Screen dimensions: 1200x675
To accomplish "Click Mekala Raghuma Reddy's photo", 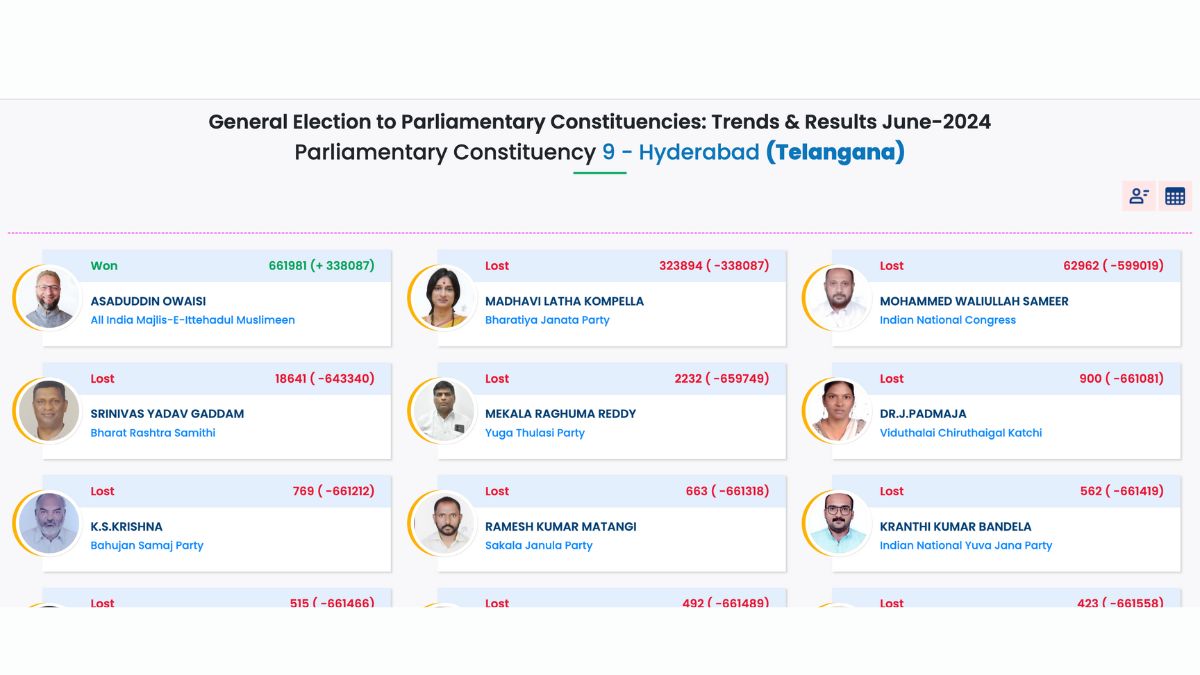I will click(x=443, y=411).
